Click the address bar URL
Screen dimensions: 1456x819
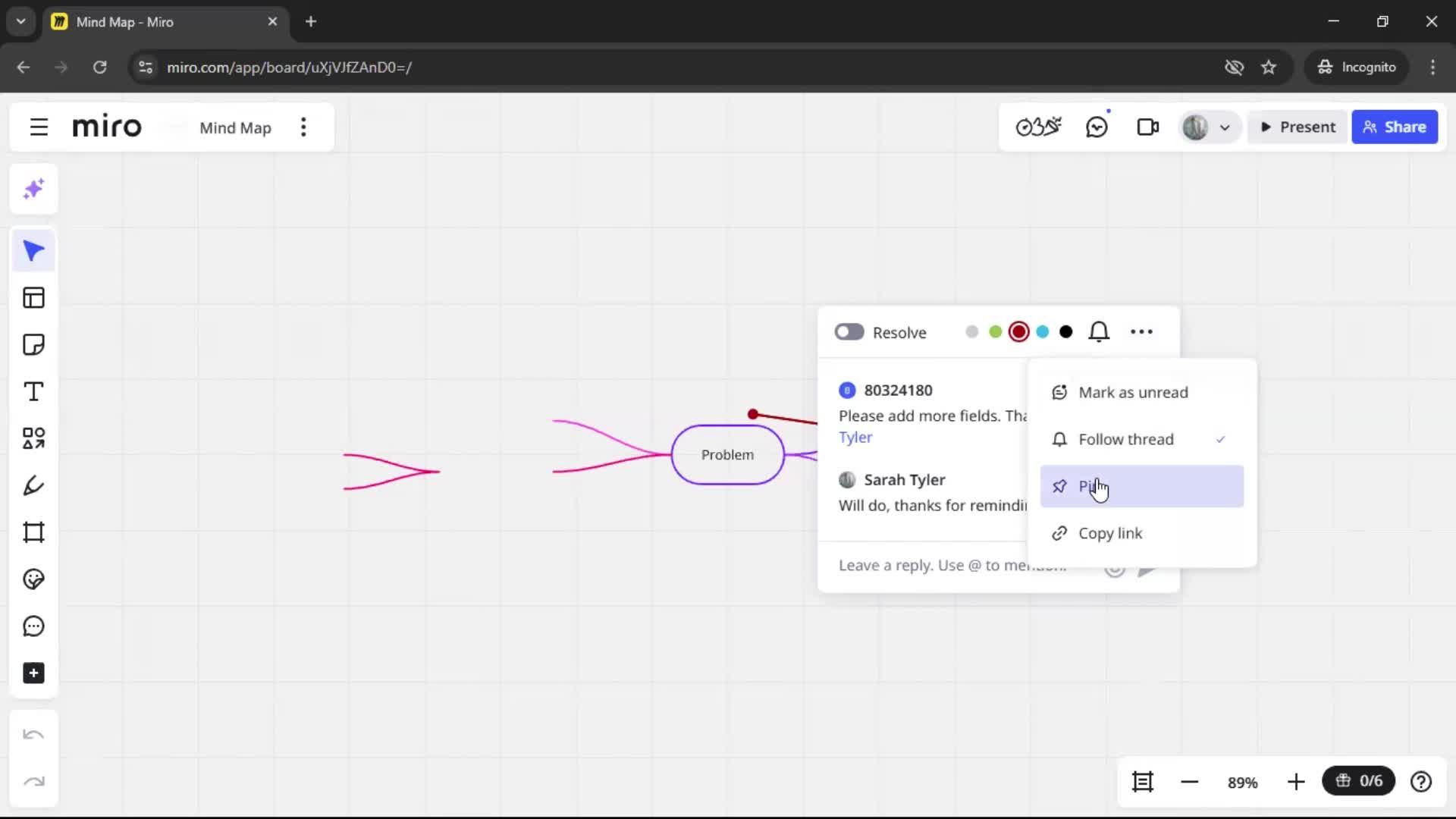289,67
